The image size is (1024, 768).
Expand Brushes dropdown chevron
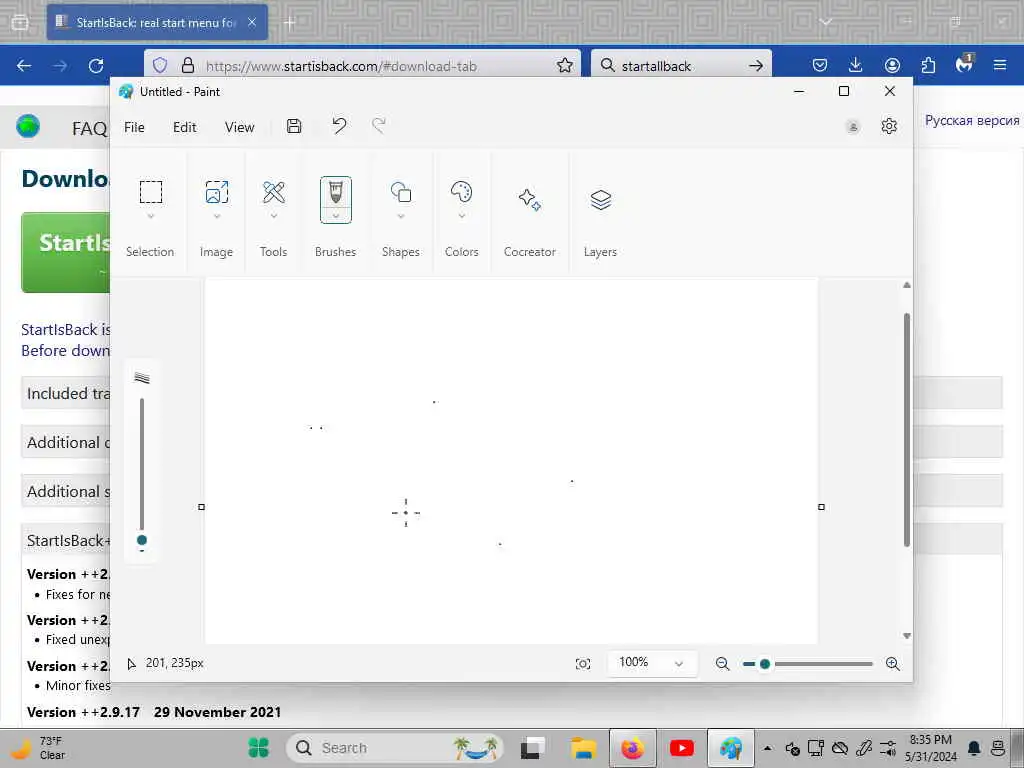coord(336,216)
